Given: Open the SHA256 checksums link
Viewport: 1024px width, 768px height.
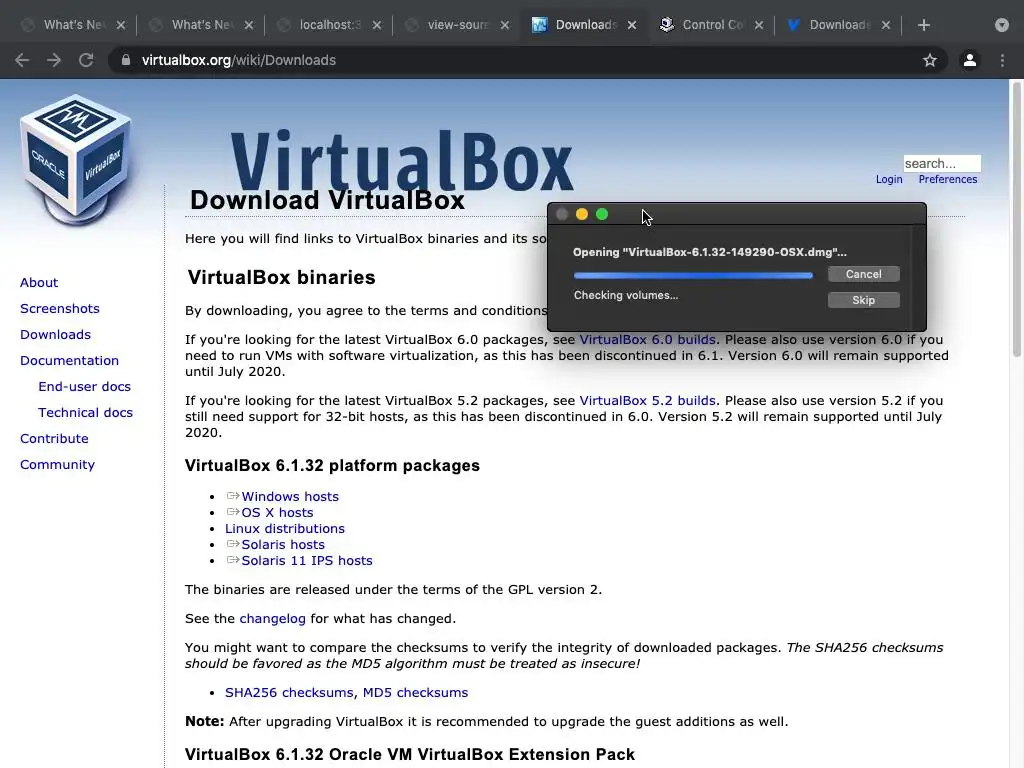Looking at the screenshot, I should [289, 692].
